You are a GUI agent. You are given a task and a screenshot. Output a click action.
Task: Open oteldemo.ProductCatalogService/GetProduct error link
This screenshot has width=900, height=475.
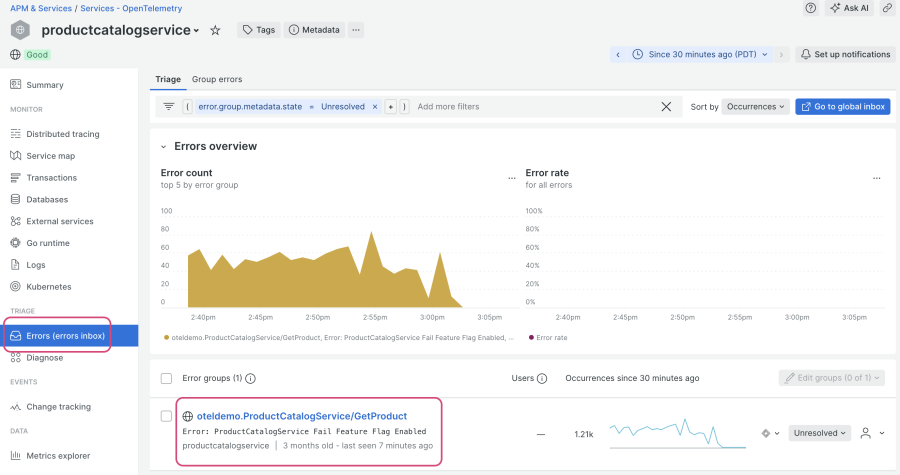point(302,416)
